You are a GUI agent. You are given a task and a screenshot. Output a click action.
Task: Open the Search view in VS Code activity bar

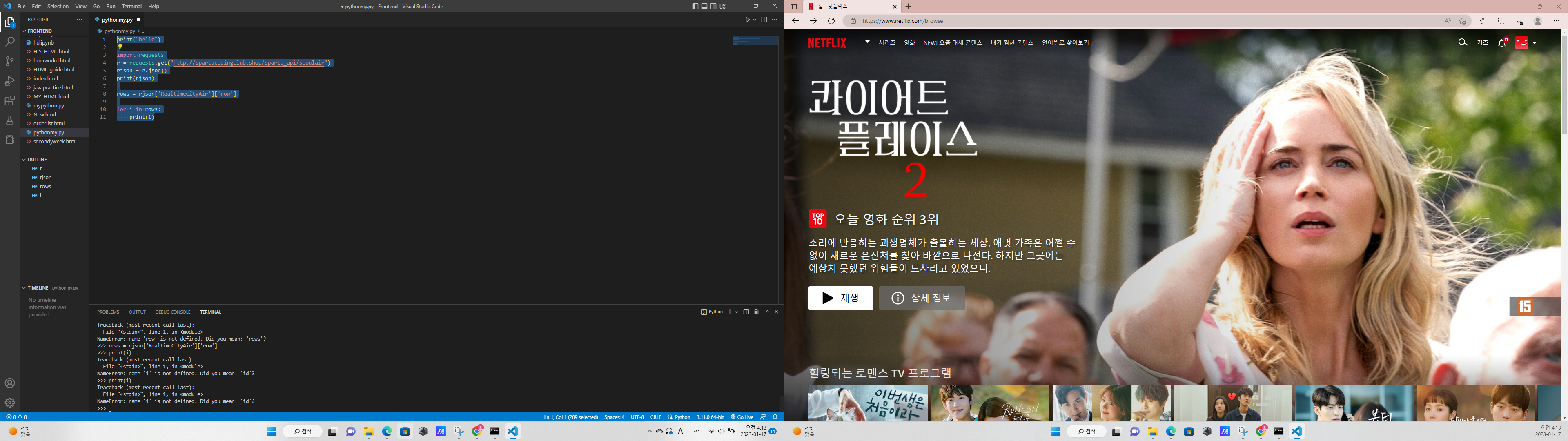click(x=10, y=41)
